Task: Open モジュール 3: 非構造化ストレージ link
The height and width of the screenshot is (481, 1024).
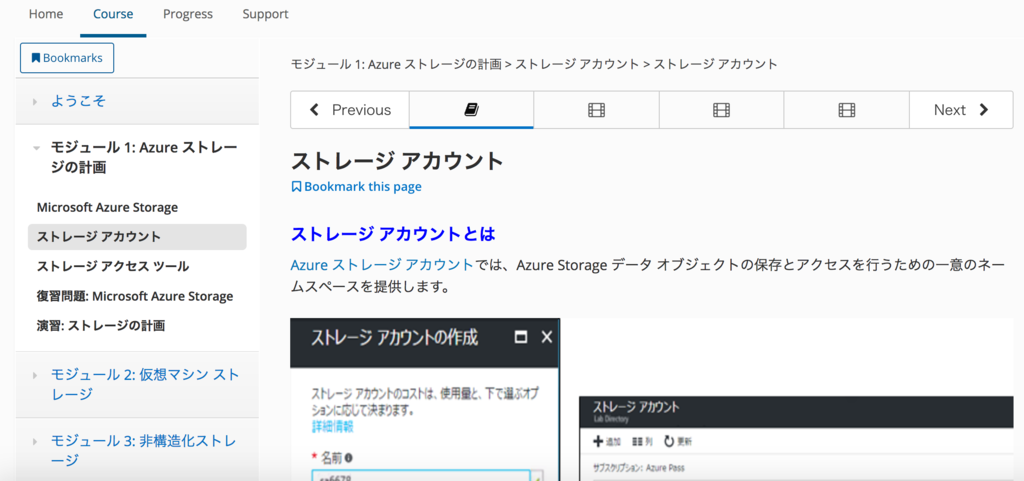Action: pos(144,451)
